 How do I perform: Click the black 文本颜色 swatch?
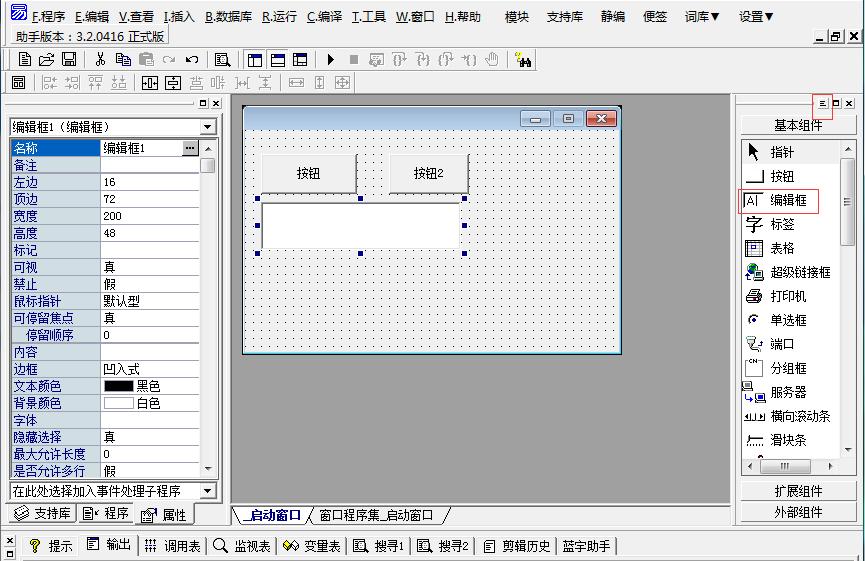[x=119, y=386]
